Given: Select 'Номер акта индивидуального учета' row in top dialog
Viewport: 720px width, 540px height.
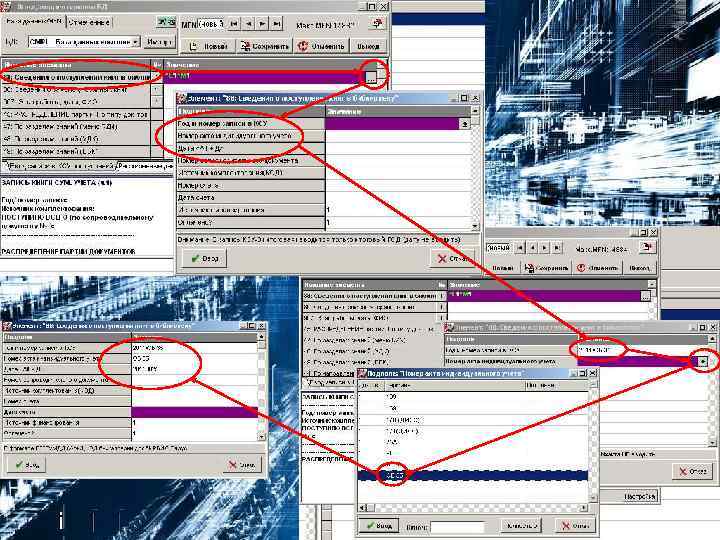Looking at the screenshot, I should (251, 136).
